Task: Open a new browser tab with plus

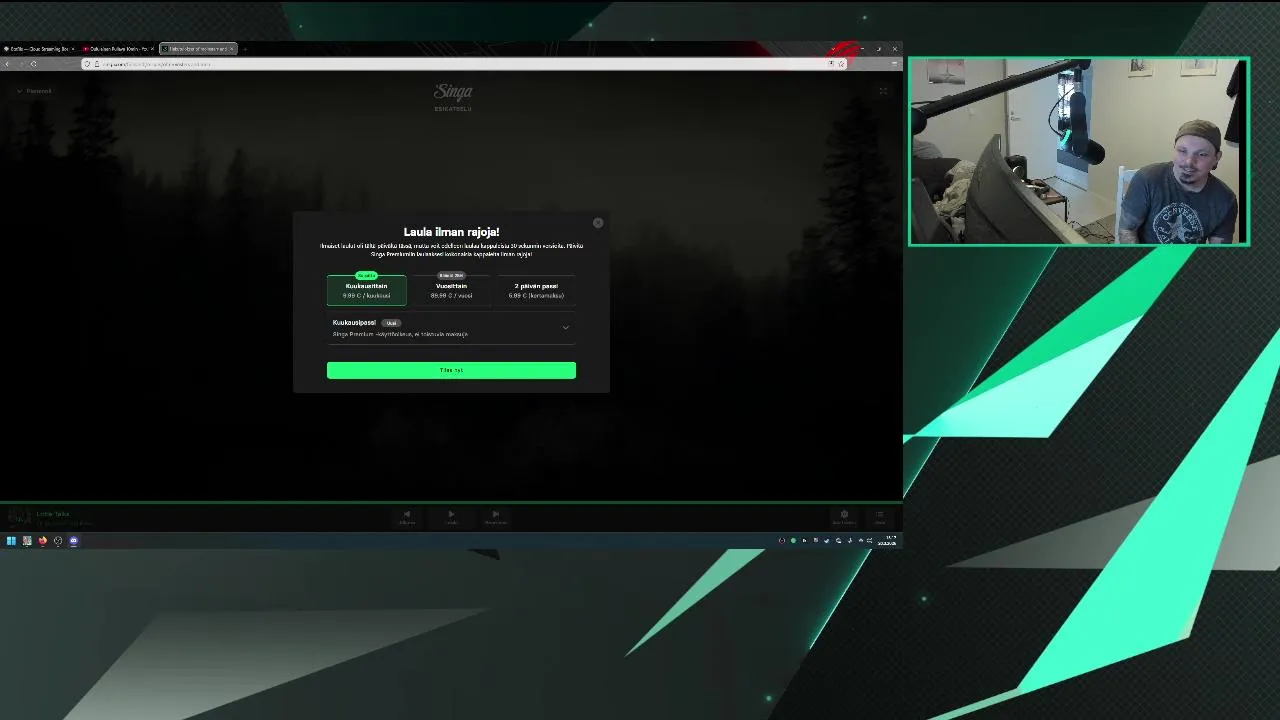Action: [x=245, y=48]
